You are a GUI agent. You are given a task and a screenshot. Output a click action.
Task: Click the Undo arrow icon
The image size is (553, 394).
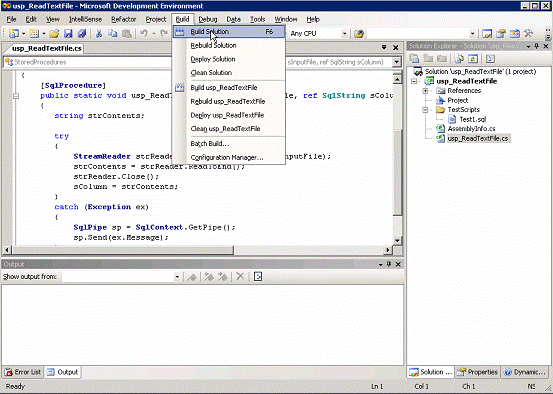pyautogui.click(x=144, y=34)
